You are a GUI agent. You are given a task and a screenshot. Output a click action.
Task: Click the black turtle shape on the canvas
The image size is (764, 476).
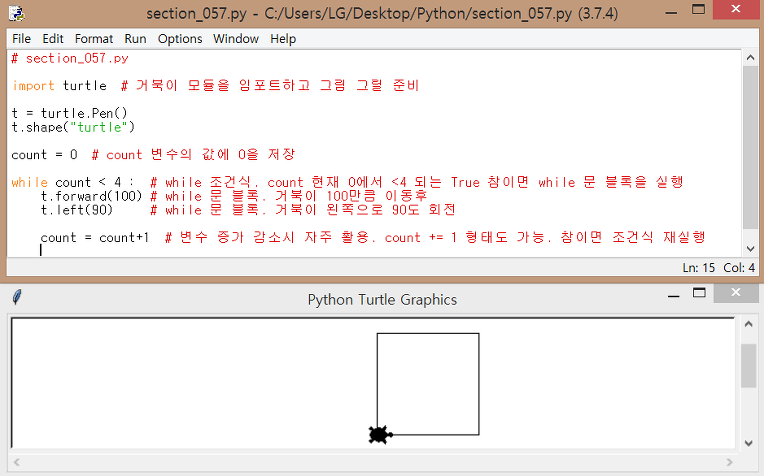coord(380,435)
